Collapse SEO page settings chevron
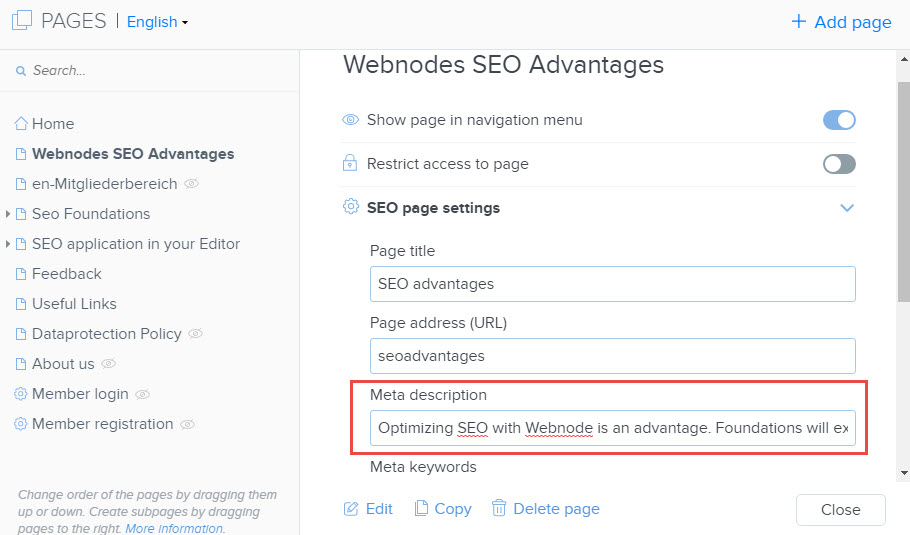The width and height of the screenshot is (910, 535). [x=847, y=208]
